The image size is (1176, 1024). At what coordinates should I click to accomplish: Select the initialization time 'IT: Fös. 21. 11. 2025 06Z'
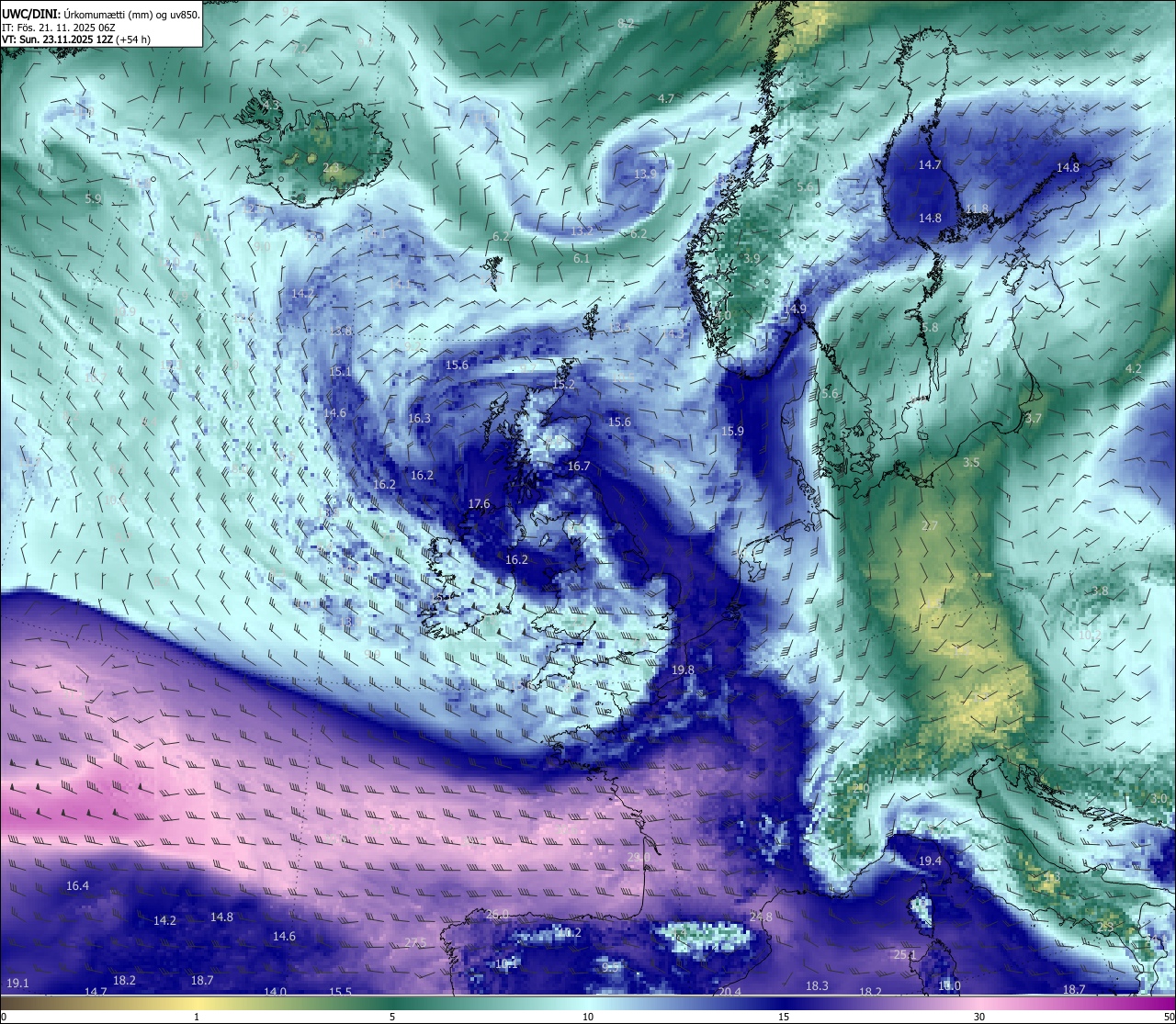(x=58, y=28)
